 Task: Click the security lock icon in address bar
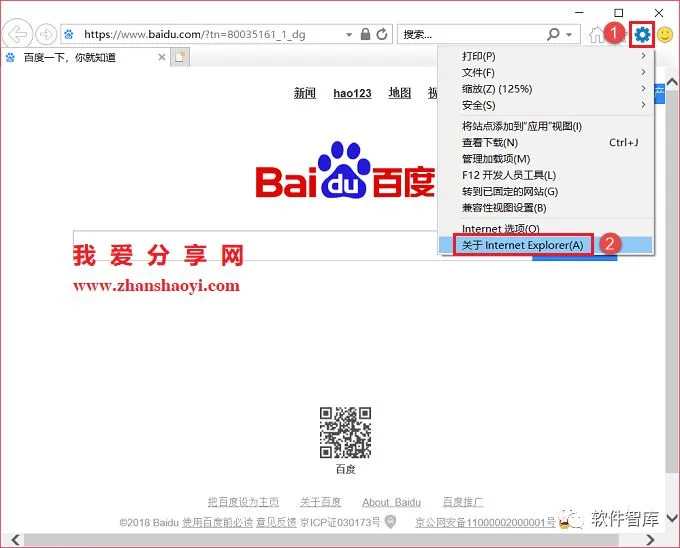click(x=366, y=34)
